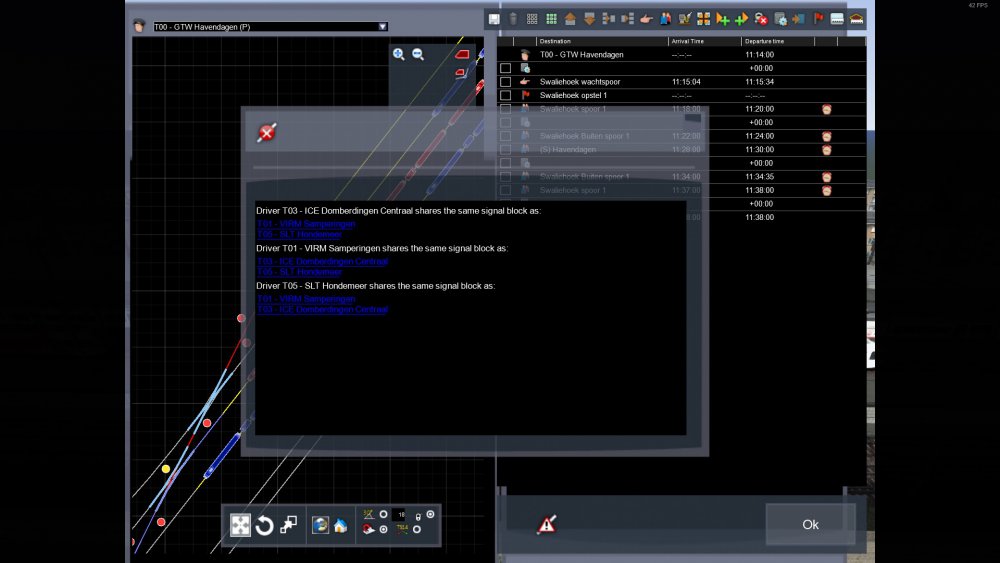Image resolution: width=1000 pixels, height=563 pixels.
Task: Click the red flag toolbar icon
Action: pos(818,18)
